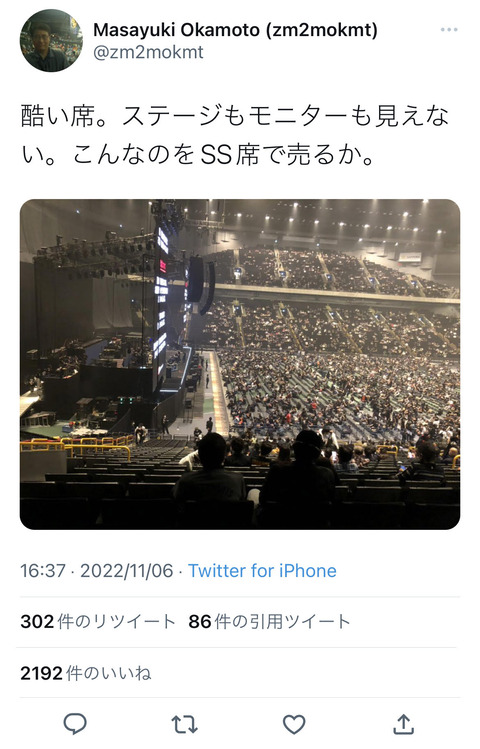480x749 pixels.
Task: Open the tweet's three-dot more options menu
Action: 448,30
